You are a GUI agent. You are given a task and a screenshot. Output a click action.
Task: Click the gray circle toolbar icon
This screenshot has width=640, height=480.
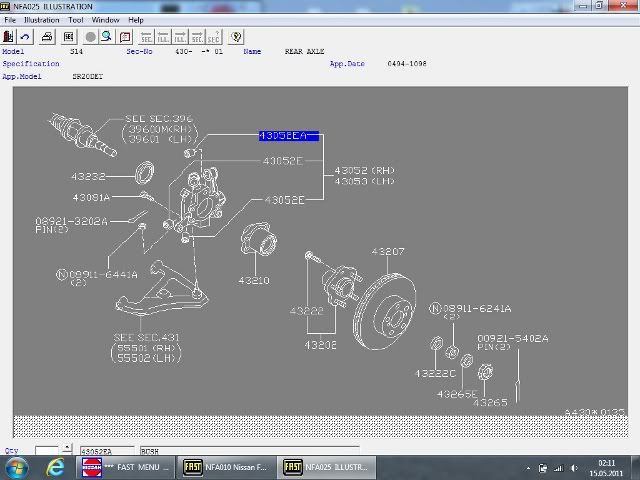90,37
